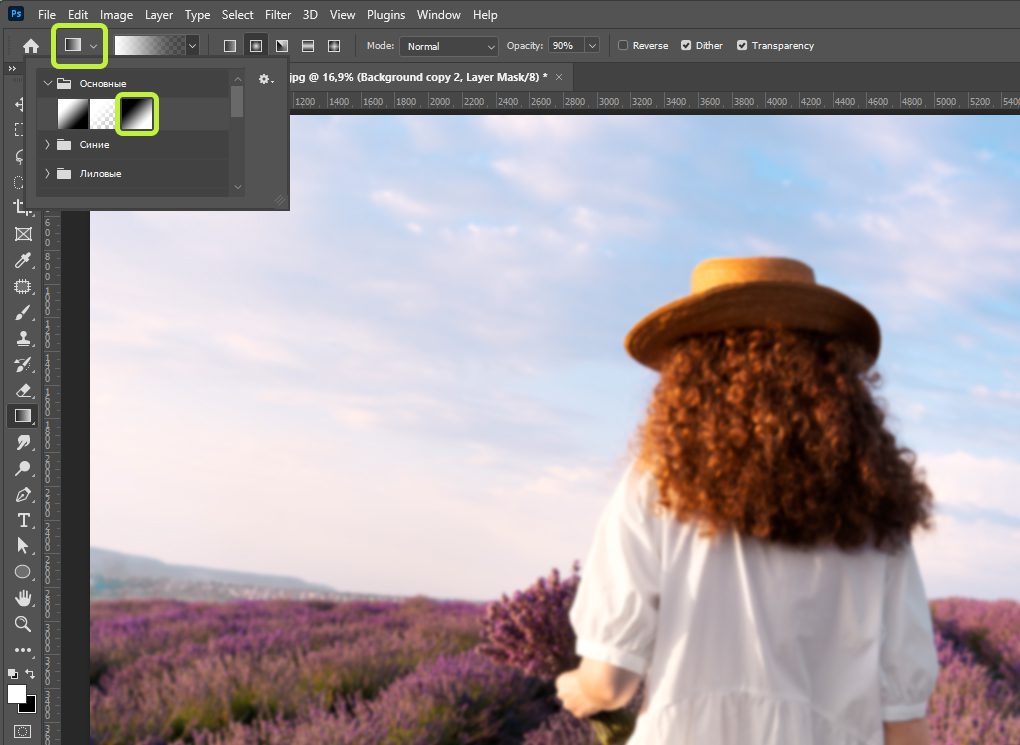This screenshot has width=1020, height=745.
Task: Open the Window menu
Action: point(438,14)
